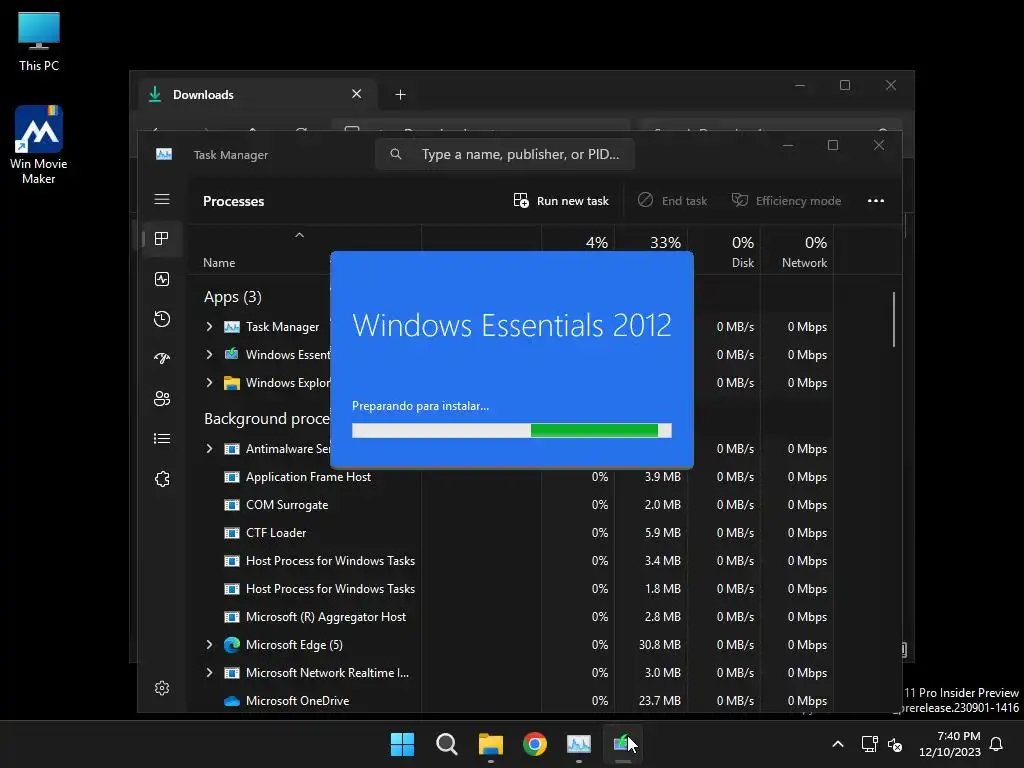Show hidden system tray icons
Image resolution: width=1024 pixels, height=768 pixels.
[838, 744]
